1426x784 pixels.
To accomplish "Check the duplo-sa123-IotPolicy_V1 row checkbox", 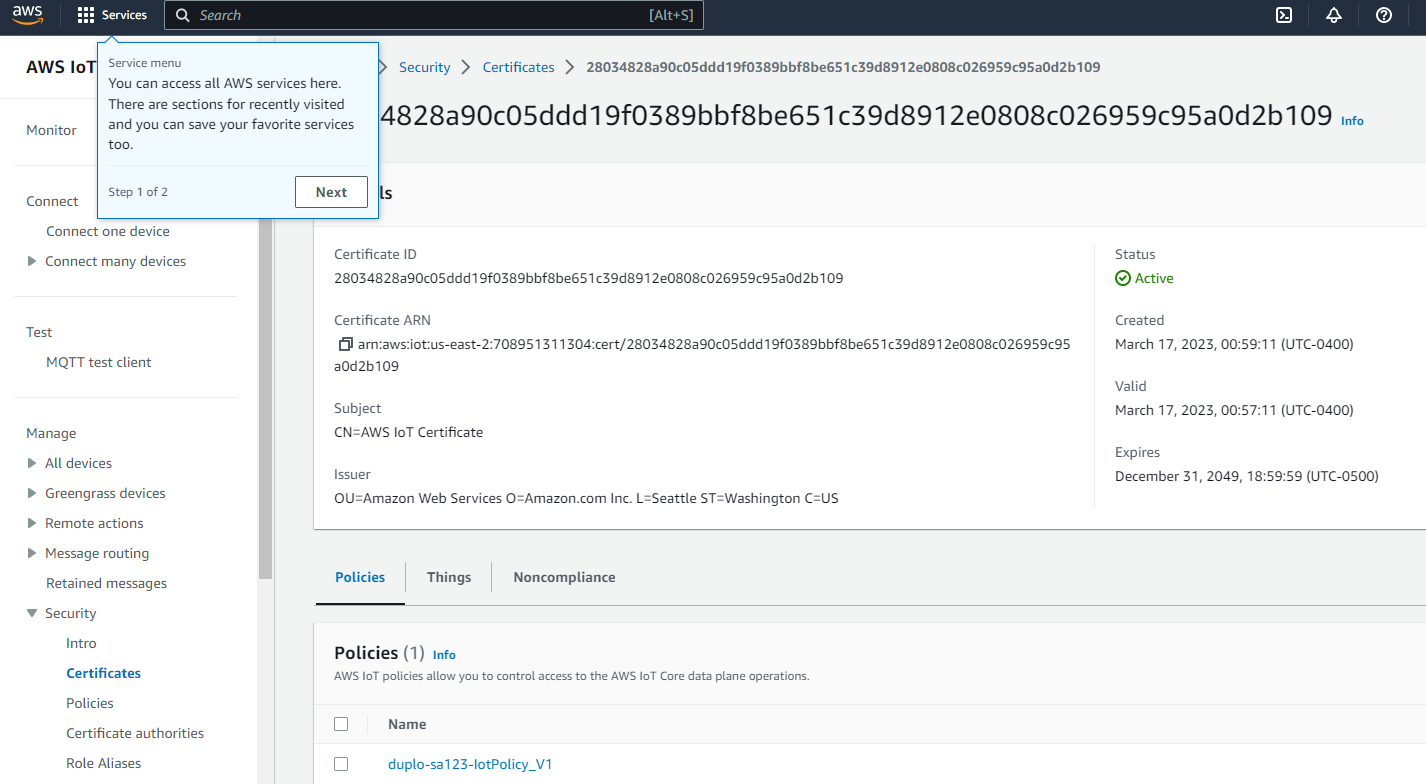I will (x=341, y=764).
